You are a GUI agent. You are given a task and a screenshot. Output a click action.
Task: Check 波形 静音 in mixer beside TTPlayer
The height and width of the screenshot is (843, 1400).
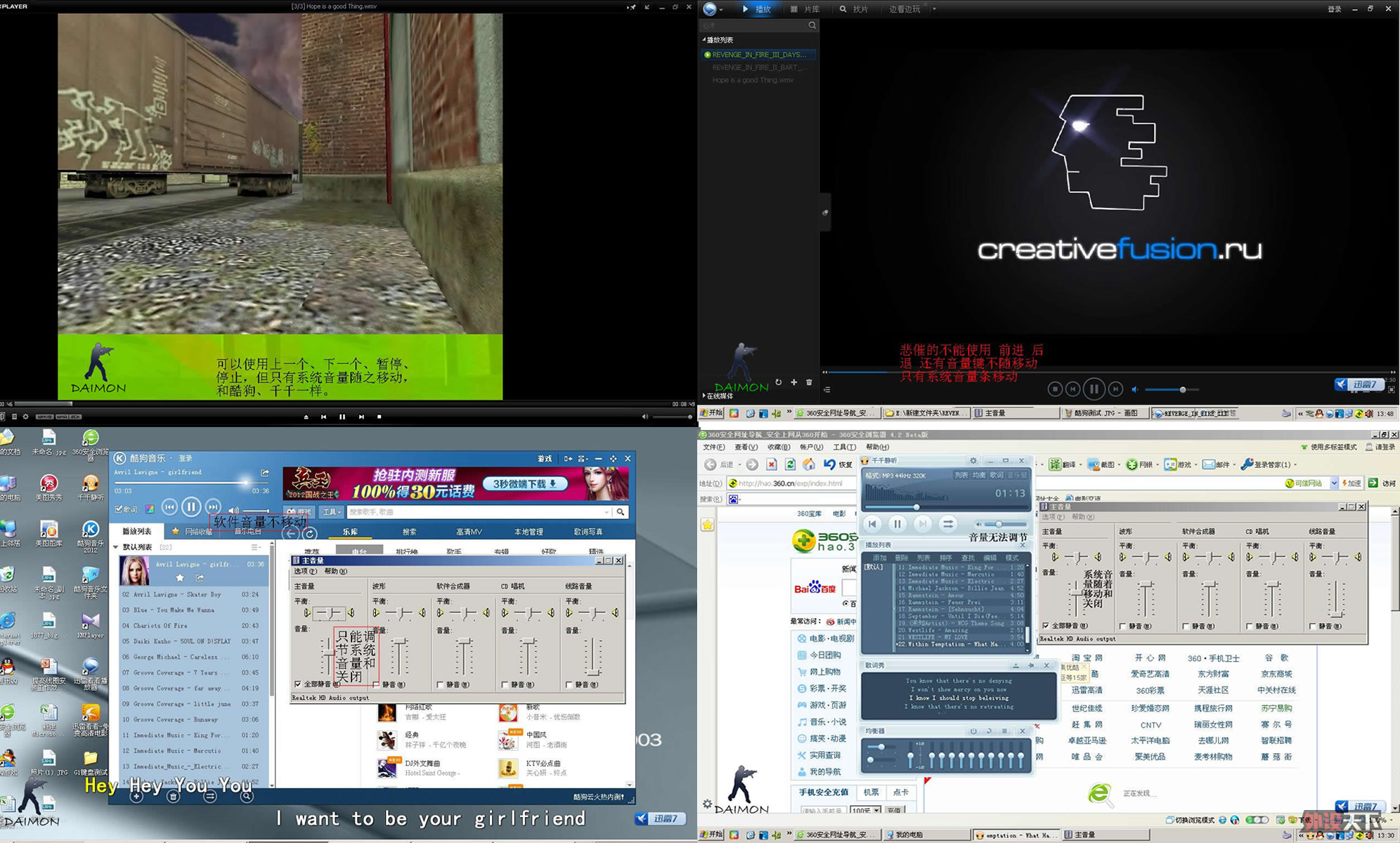(1123, 626)
